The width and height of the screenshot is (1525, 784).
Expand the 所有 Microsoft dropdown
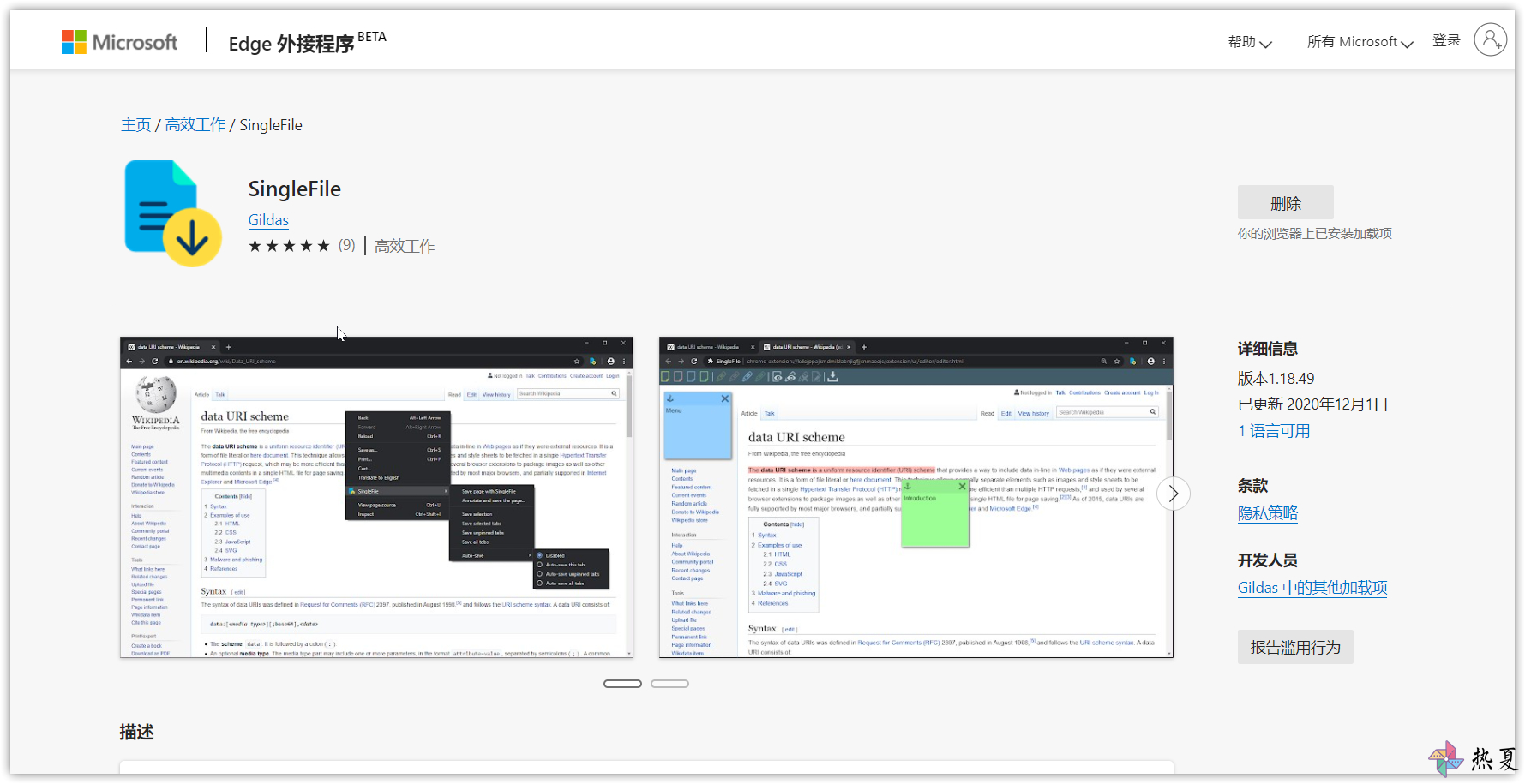(x=1360, y=42)
